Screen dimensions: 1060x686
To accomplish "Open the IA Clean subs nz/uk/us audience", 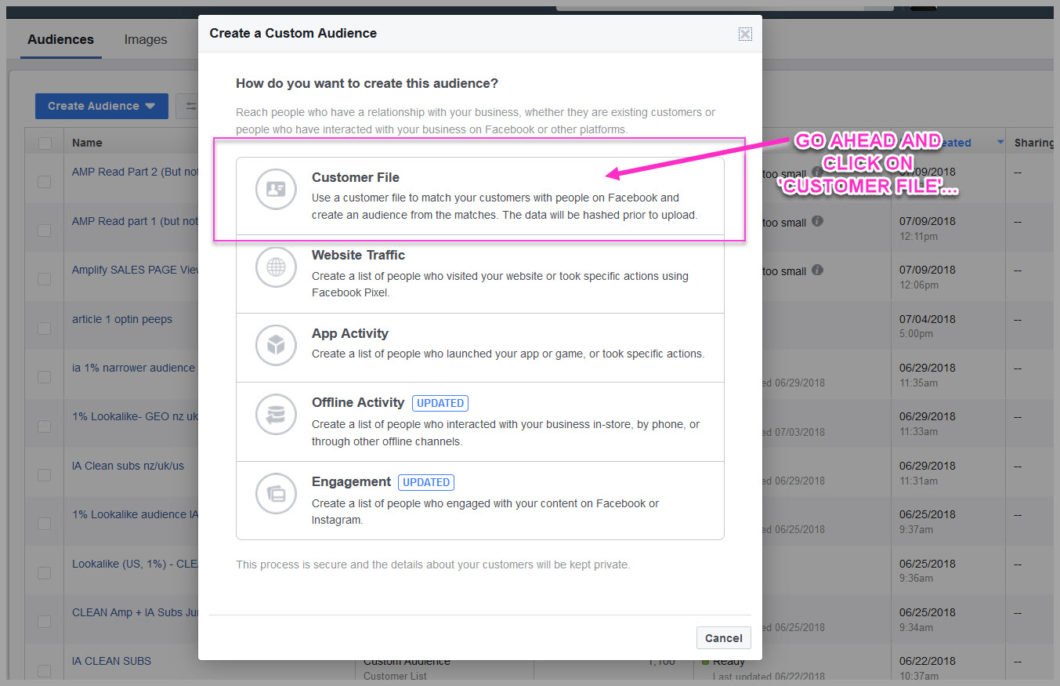I will click(x=128, y=466).
